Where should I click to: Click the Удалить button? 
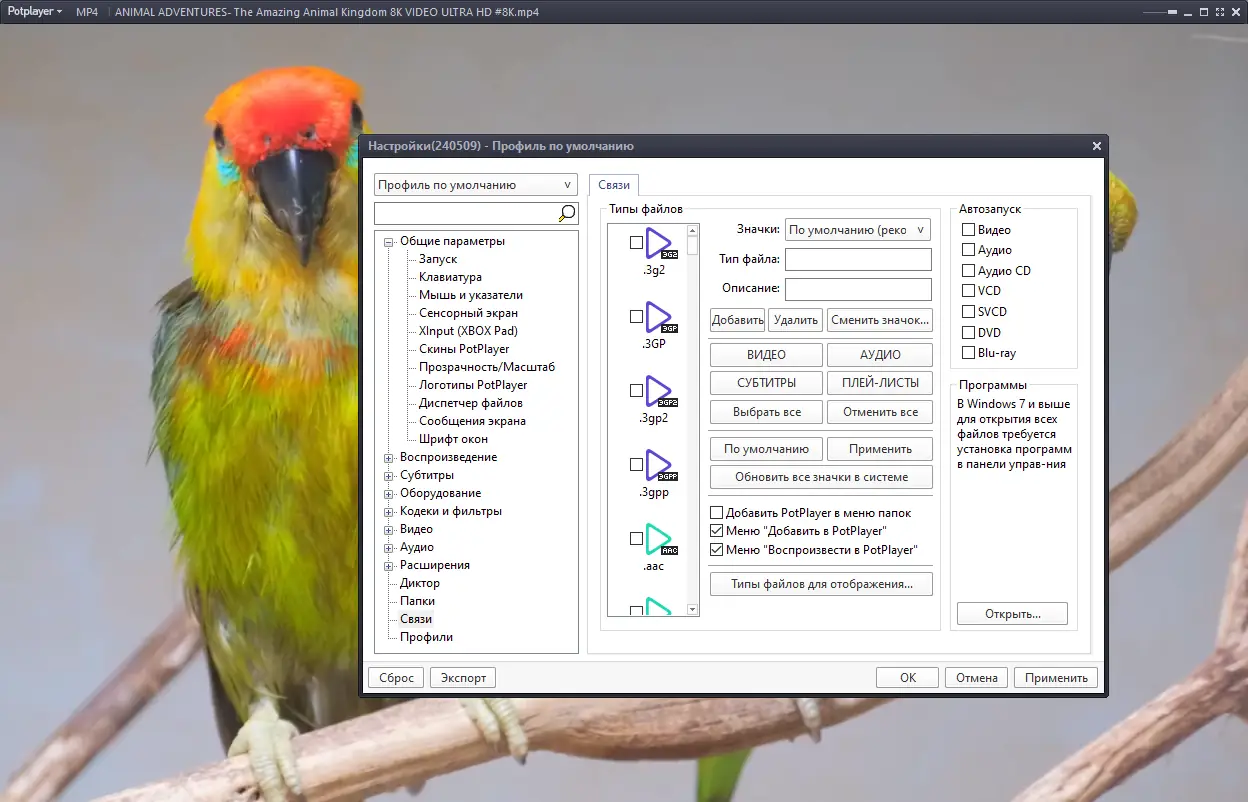click(x=795, y=320)
